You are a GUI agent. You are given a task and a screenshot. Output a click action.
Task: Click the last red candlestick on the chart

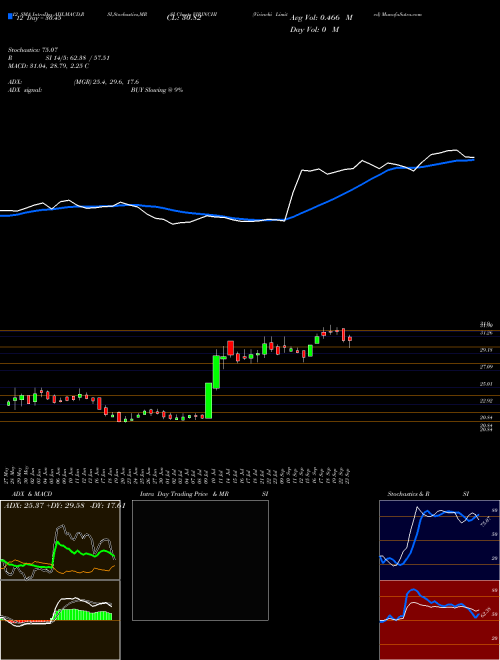coord(350,340)
